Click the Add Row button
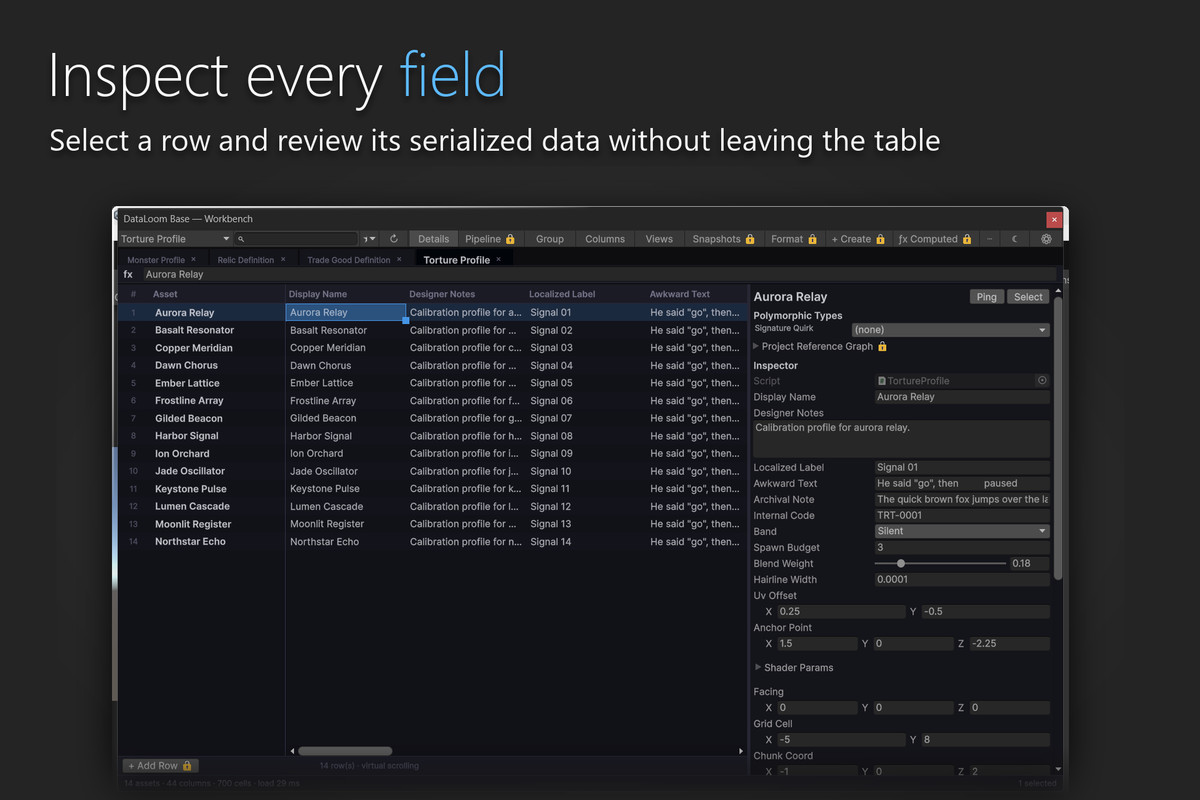The height and width of the screenshot is (800, 1200). [160, 766]
